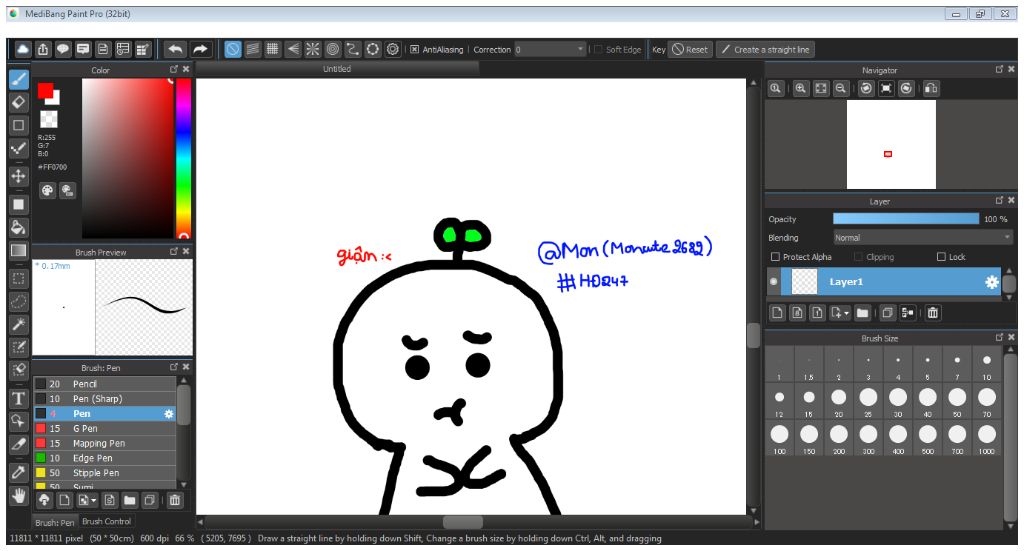This screenshot has height=551, width=1024.
Task: Click the Delete Layer trash icon
Action: pyautogui.click(x=933, y=313)
